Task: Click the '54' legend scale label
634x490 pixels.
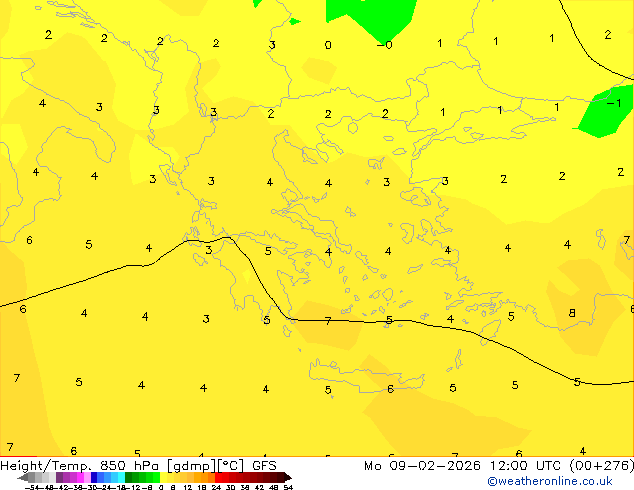Action: (x=288, y=487)
